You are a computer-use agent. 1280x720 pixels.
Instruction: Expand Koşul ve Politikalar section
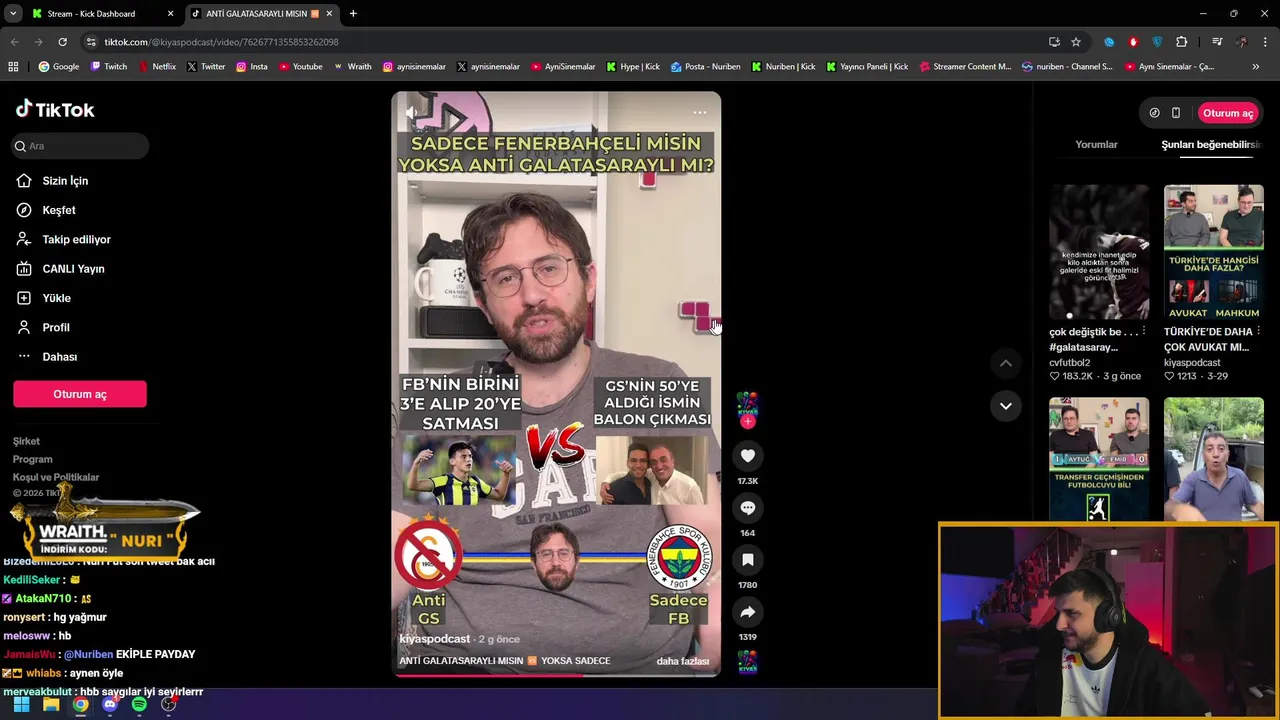pyautogui.click(x=56, y=478)
